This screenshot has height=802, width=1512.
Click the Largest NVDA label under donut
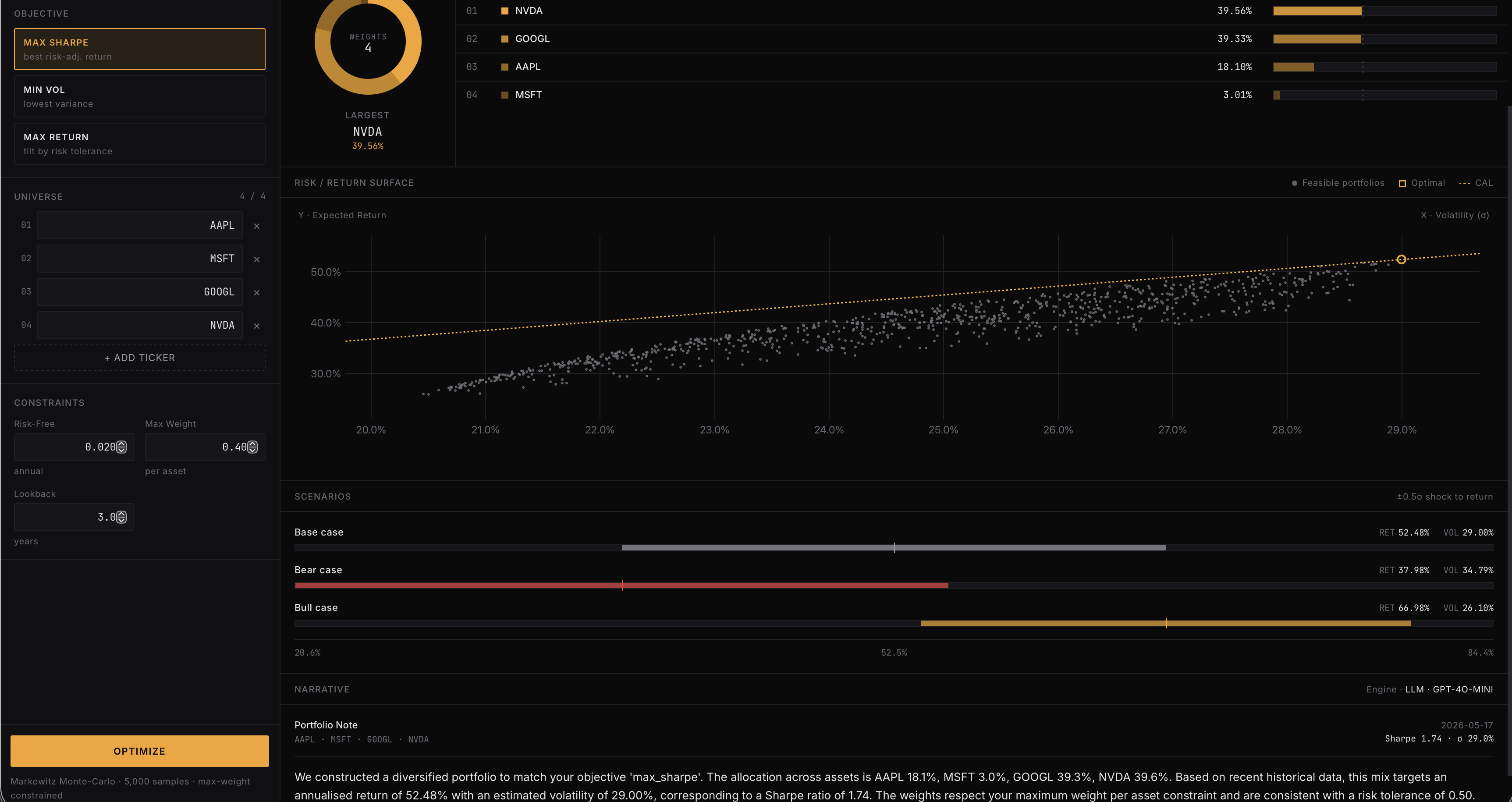point(367,131)
